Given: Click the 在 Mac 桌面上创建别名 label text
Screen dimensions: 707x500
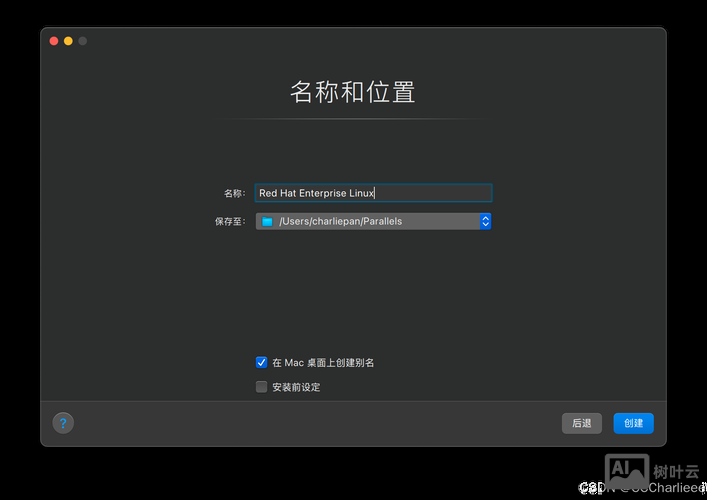Looking at the screenshot, I should [323, 362].
